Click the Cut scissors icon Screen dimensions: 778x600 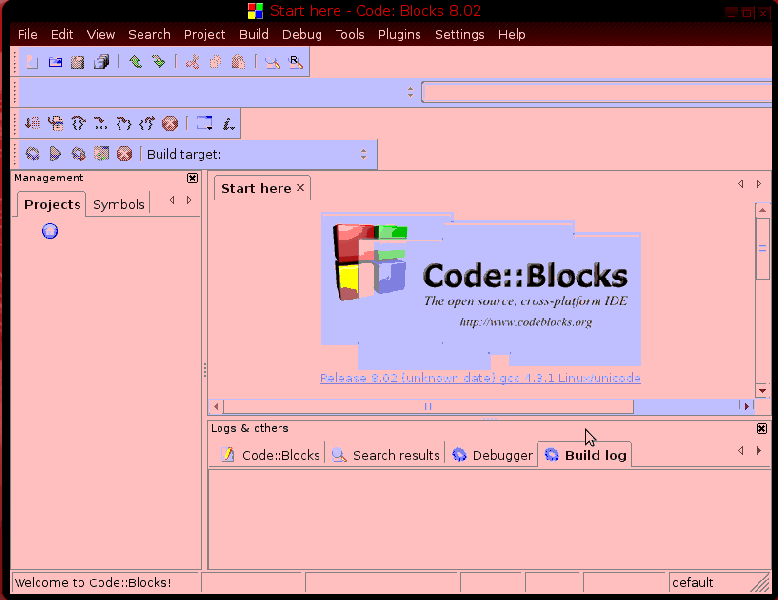point(192,62)
